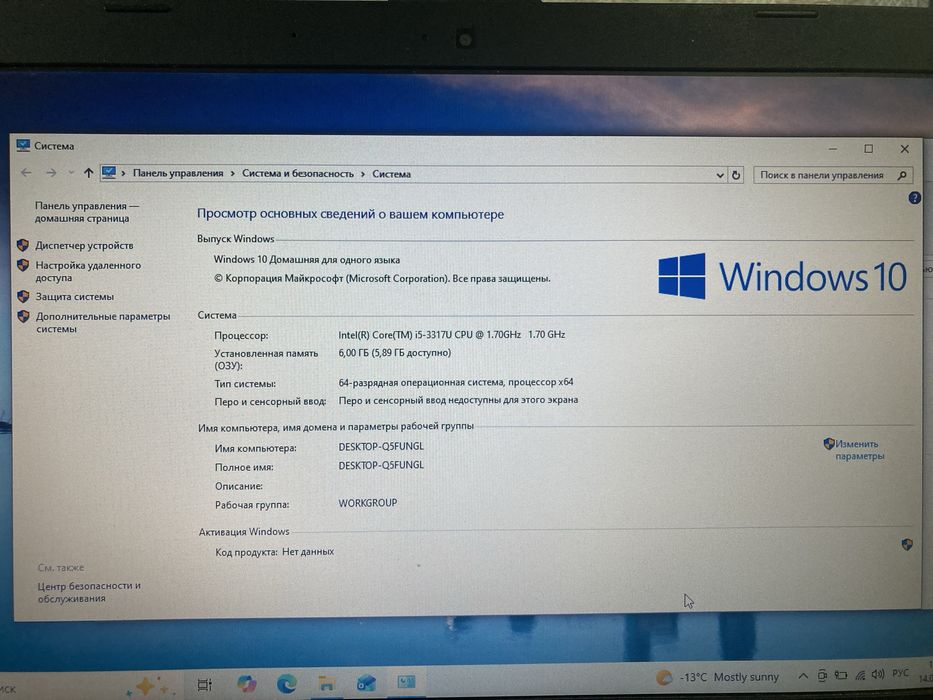The width and height of the screenshot is (933, 700).
Task: Go to Панель управления домашняя страница
Action: pos(86,212)
